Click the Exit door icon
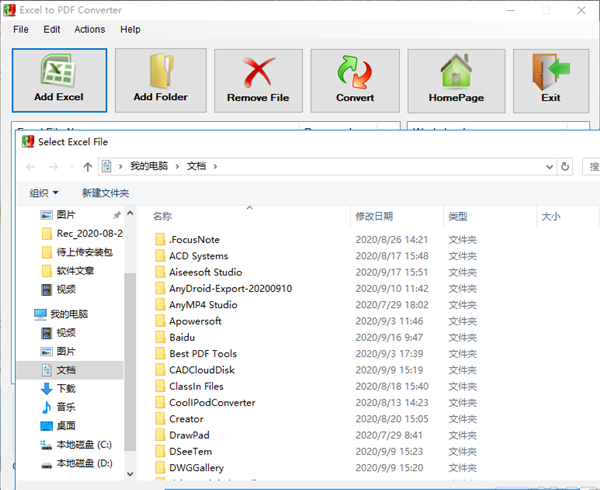 point(551,80)
